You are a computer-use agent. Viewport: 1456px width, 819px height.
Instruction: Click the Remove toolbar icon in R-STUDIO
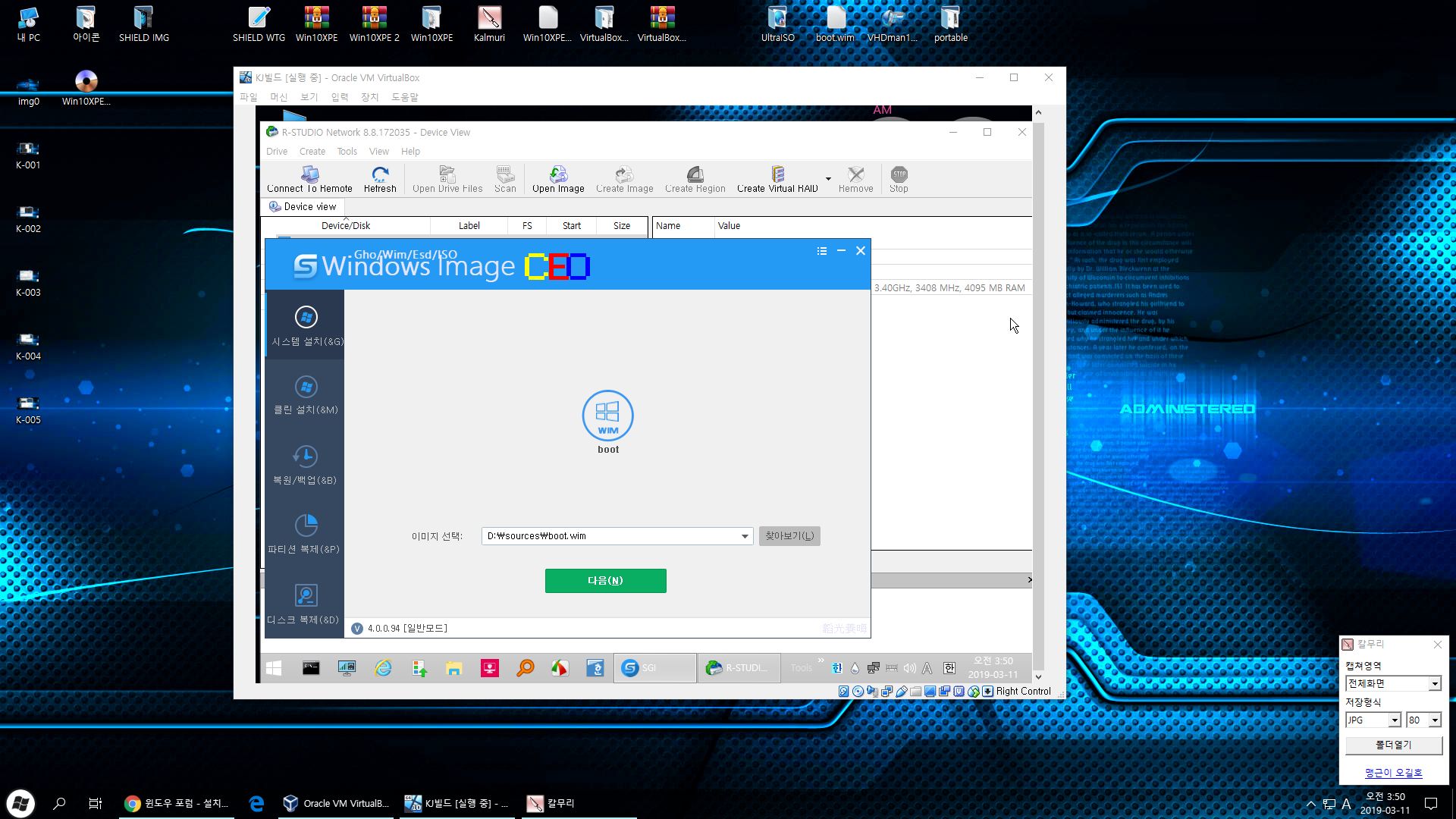pyautogui.click(x=855, y=180)
